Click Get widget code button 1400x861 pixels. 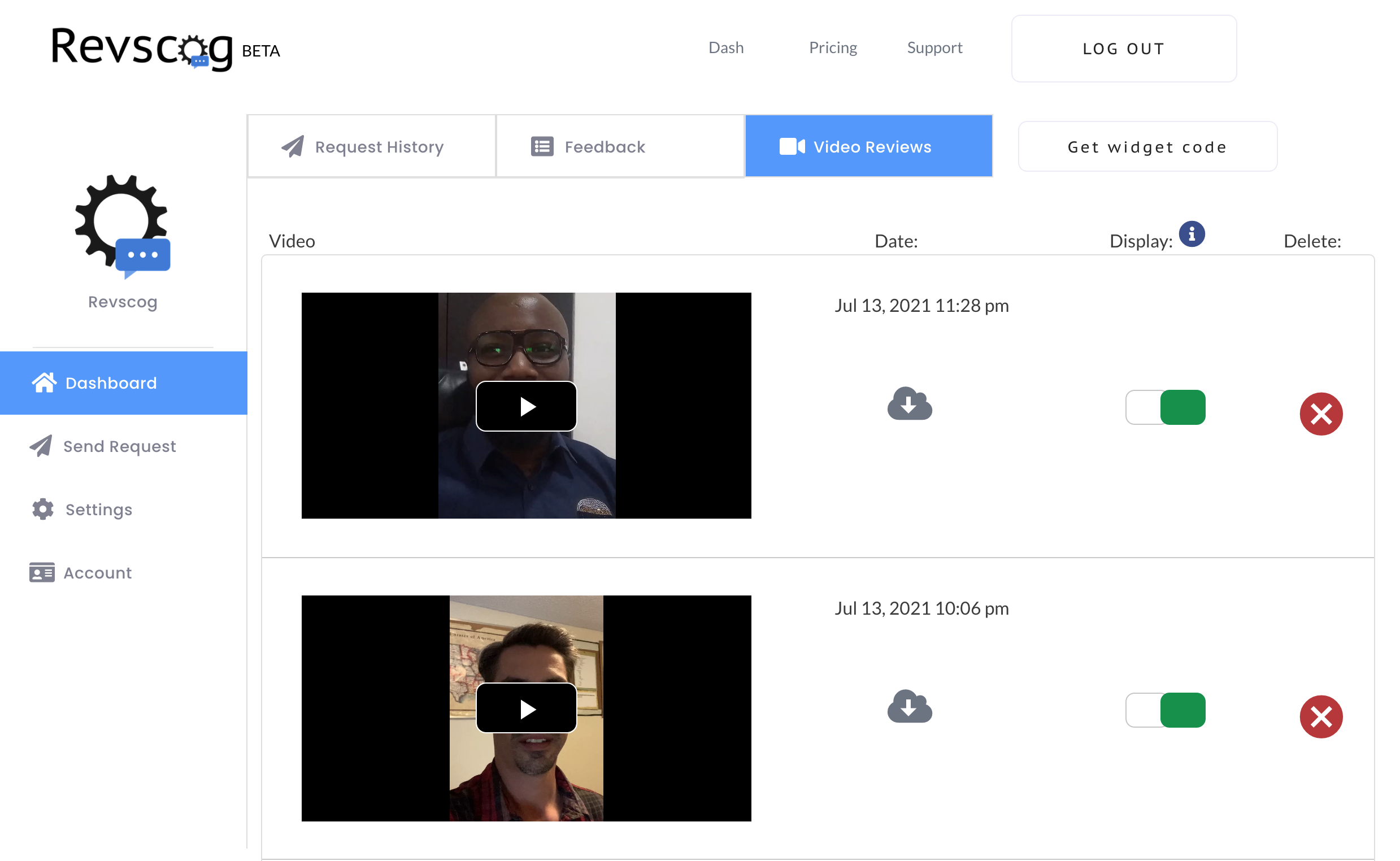[1147, 147]
